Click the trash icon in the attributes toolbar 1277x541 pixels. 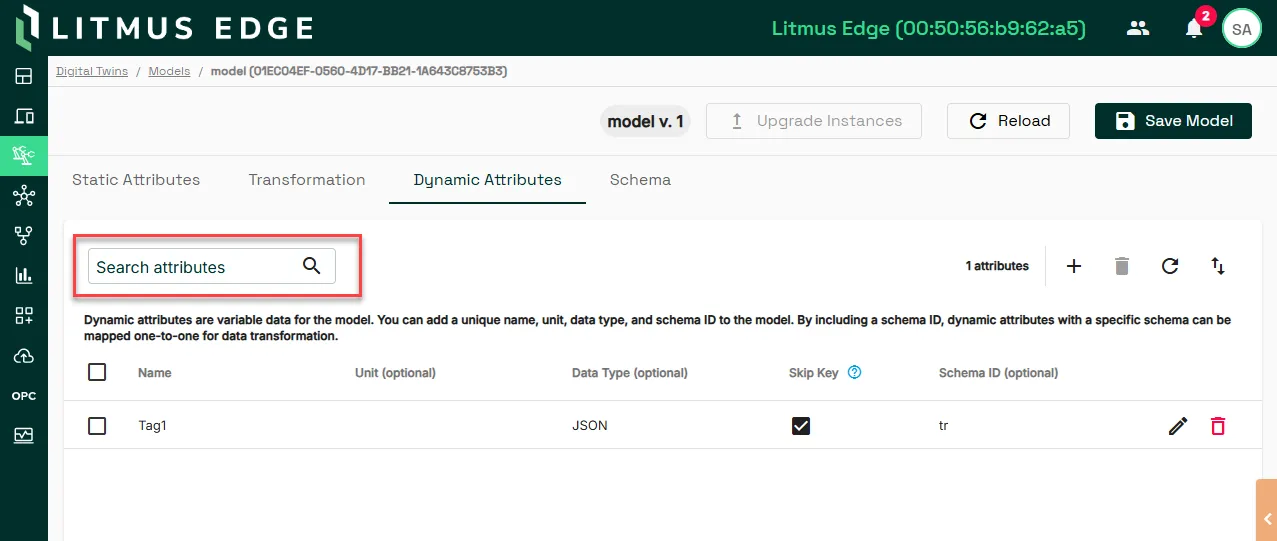(1122, 266)
